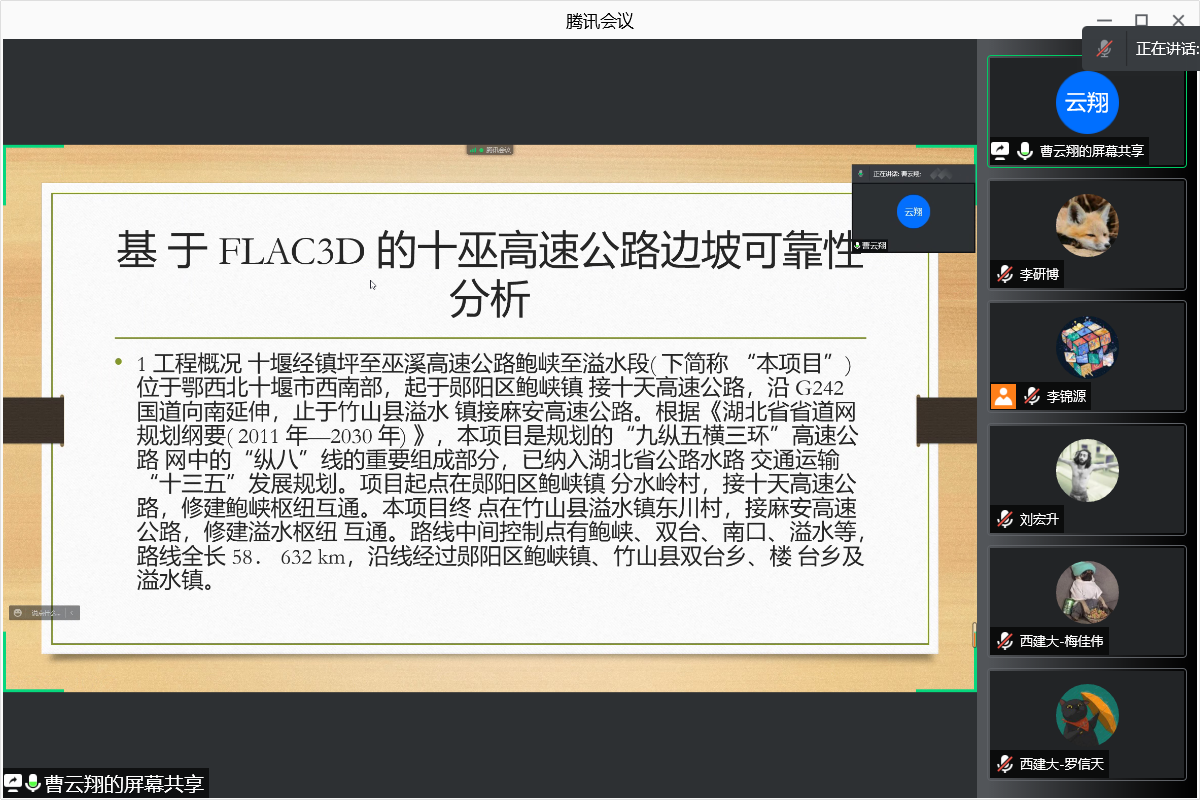Click the muted microphone icon beside 正在讲话

pyautogui.click(x=1104, y=48)
